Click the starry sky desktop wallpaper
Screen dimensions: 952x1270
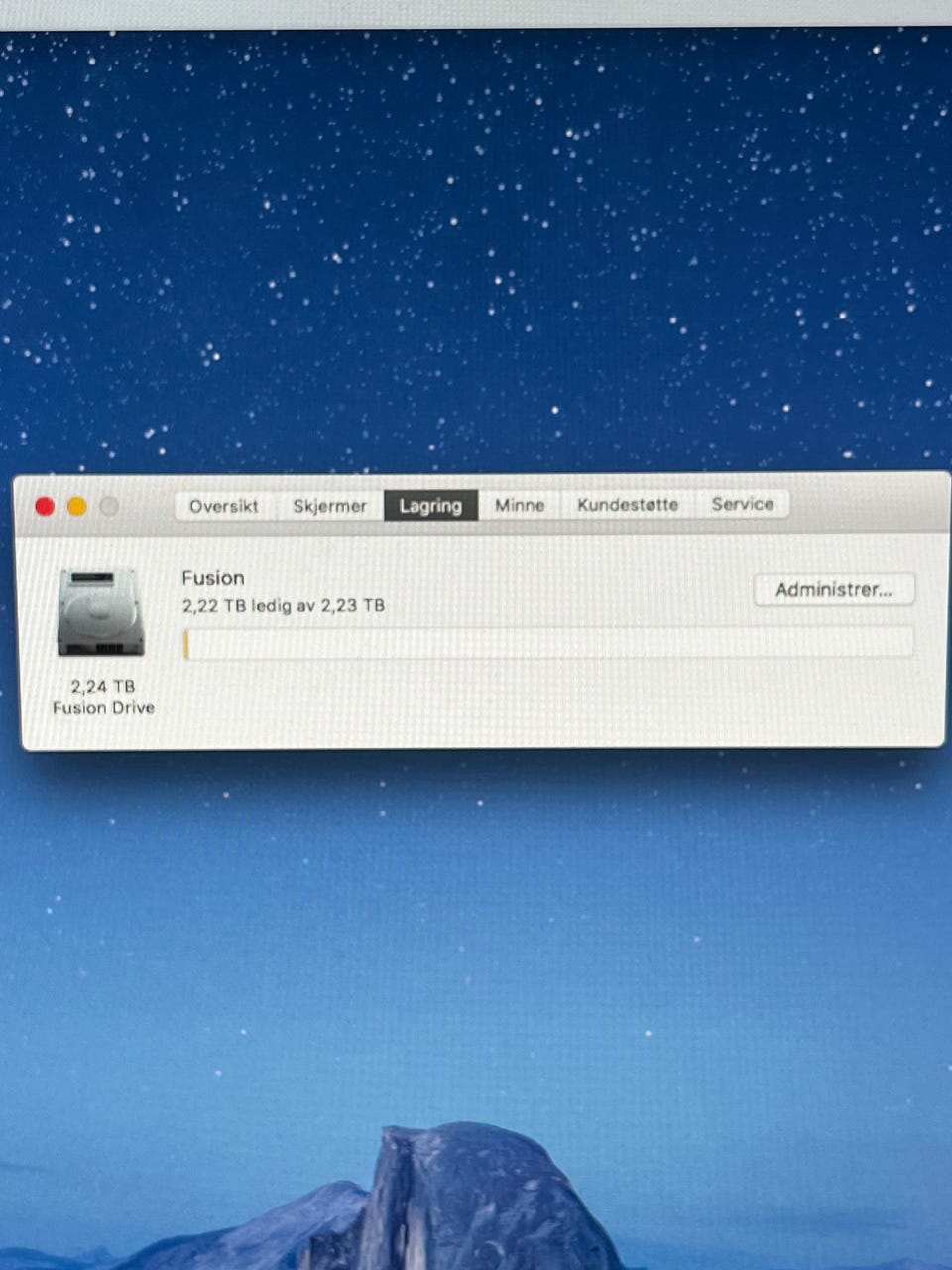[476, 248]
